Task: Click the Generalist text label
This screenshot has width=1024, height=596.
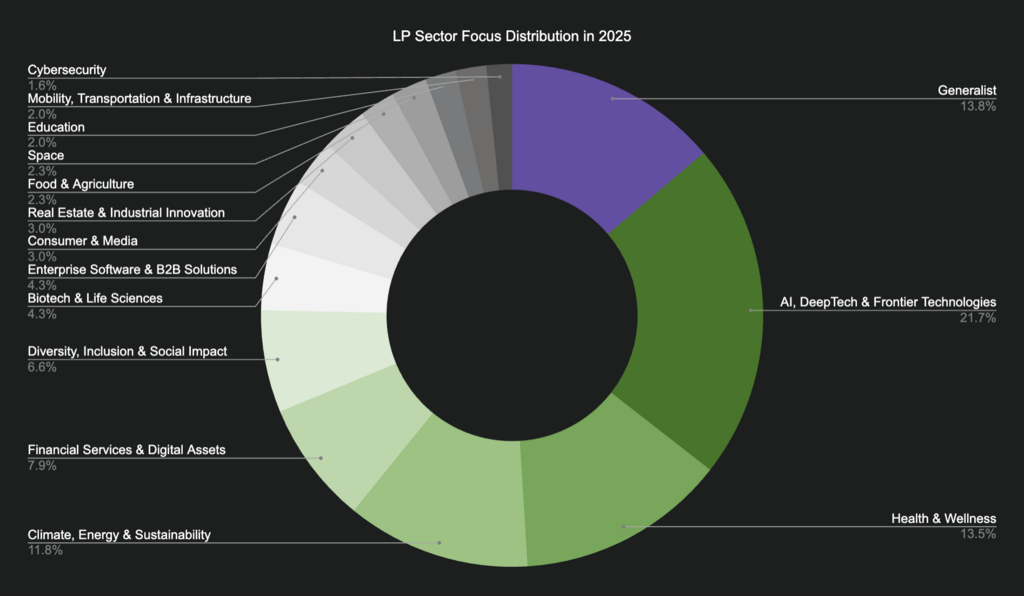Action: 966,91
